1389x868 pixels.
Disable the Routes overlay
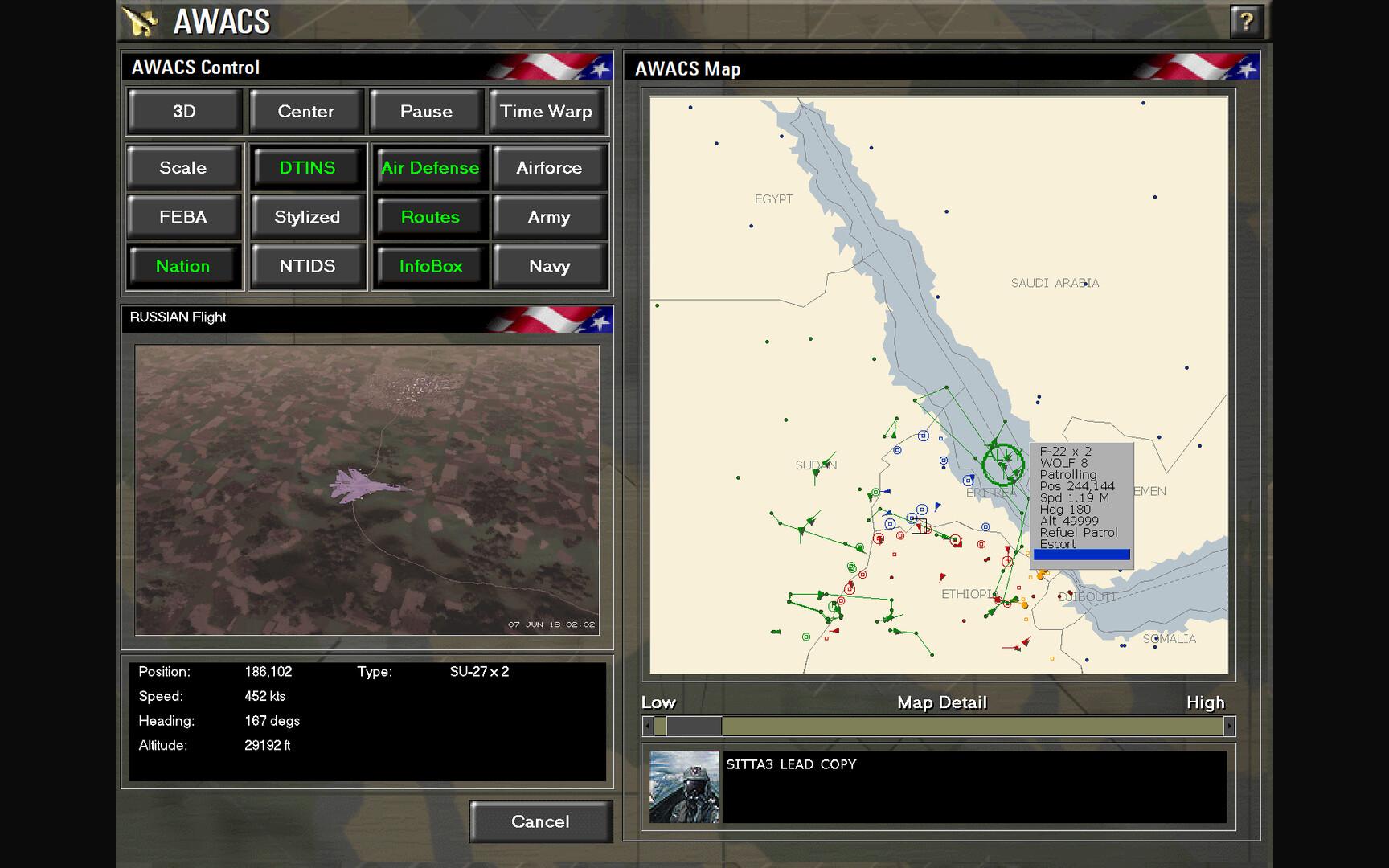pyautogui.click(x=429, y=216)
